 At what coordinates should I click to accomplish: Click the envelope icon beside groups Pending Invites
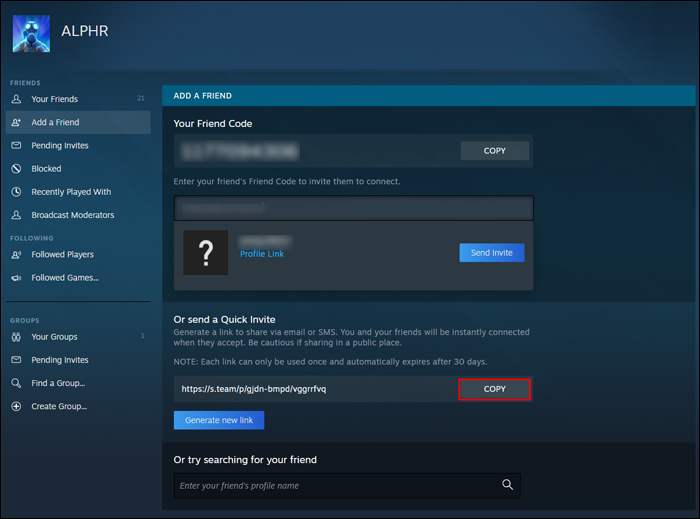point(16,360)
